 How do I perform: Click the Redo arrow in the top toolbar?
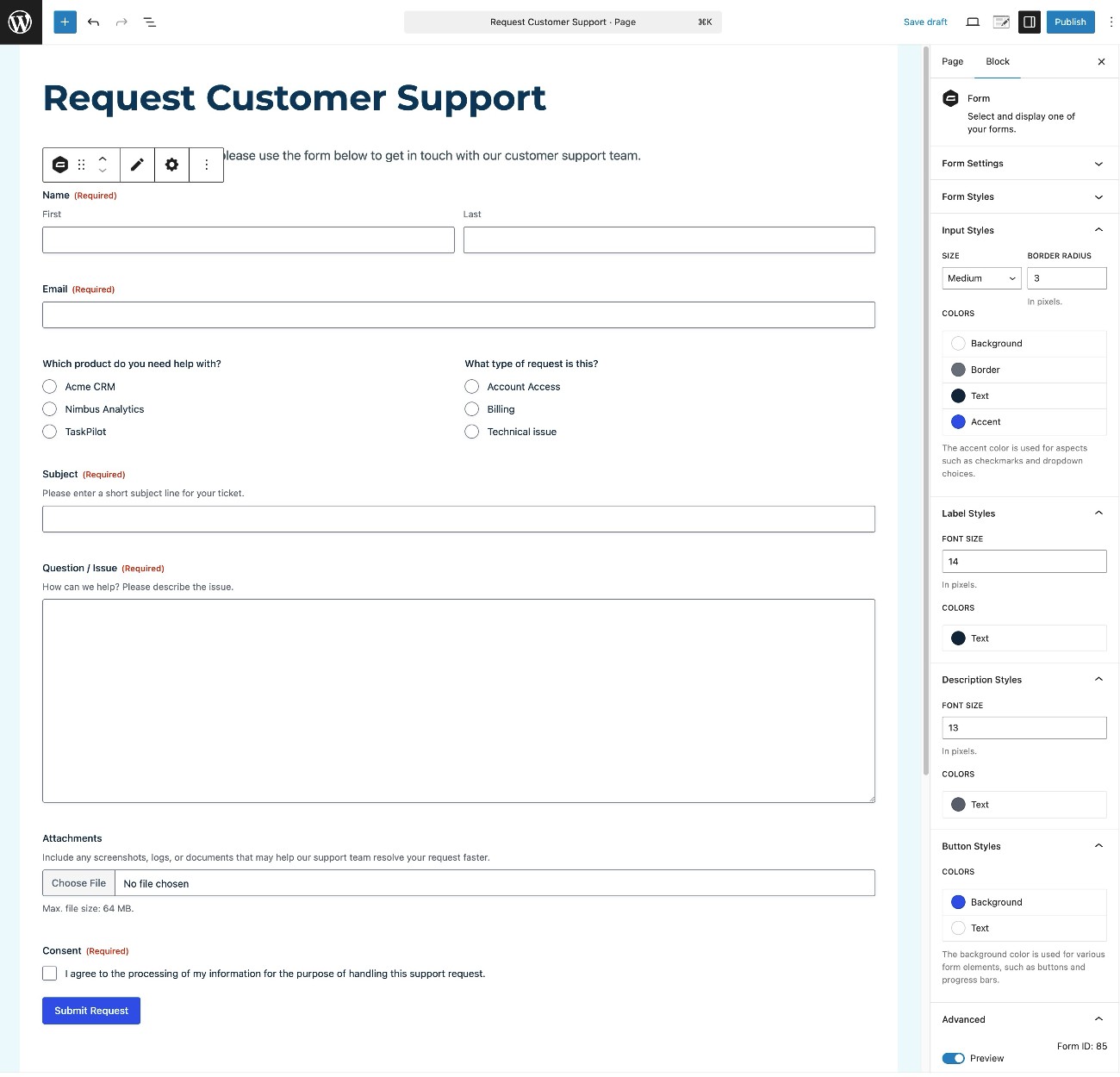pyautogui.click(x=121, y=22)
